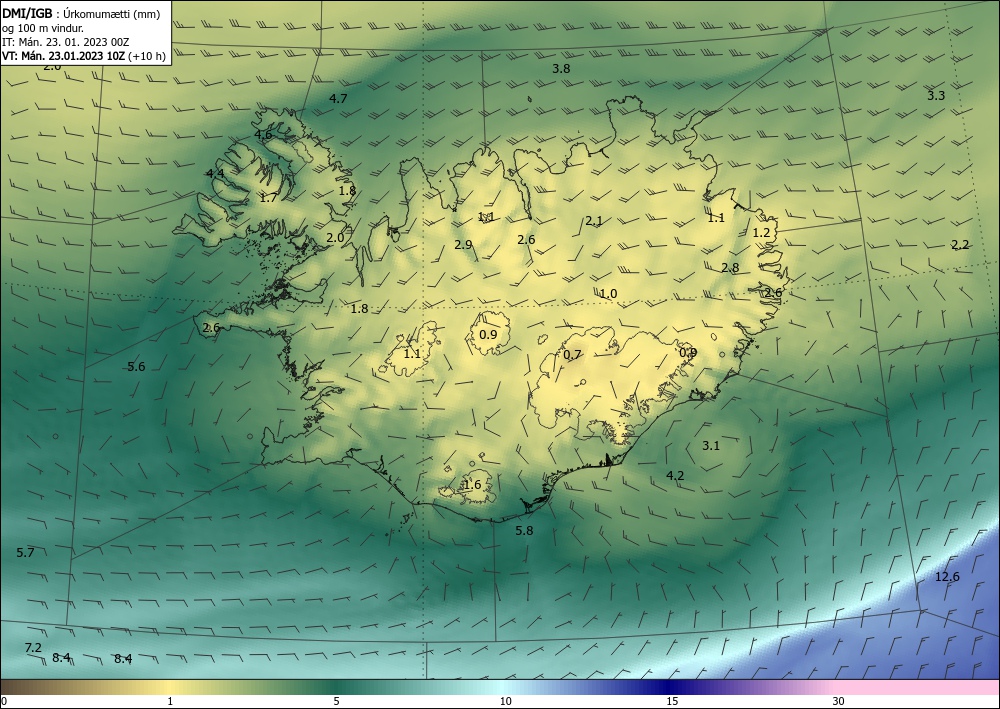
Task: Click the initial time "IT: Mán. 23. 01. 2023 00Z"
Action: tap(66, 42)
